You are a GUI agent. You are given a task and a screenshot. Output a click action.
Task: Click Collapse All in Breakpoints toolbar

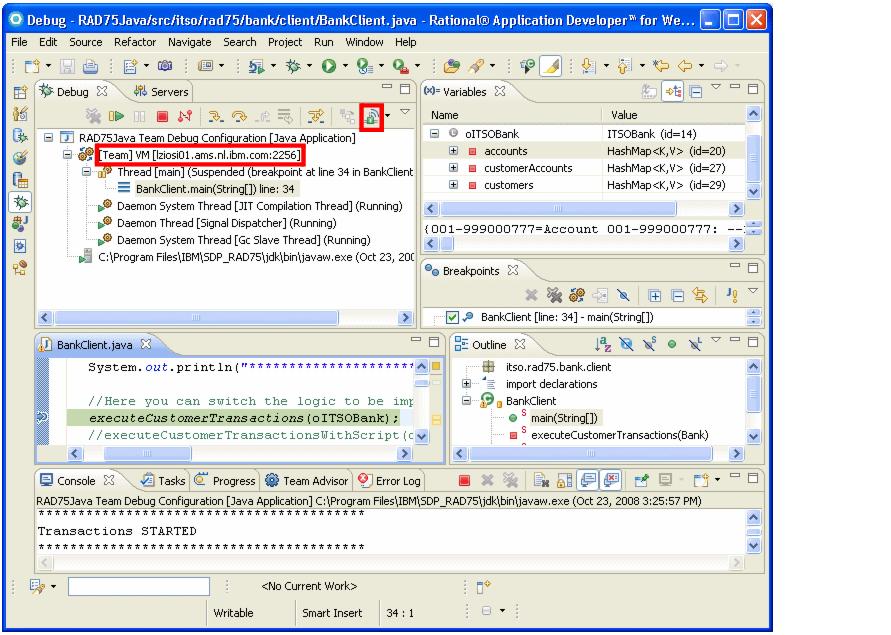coord(677,296)
